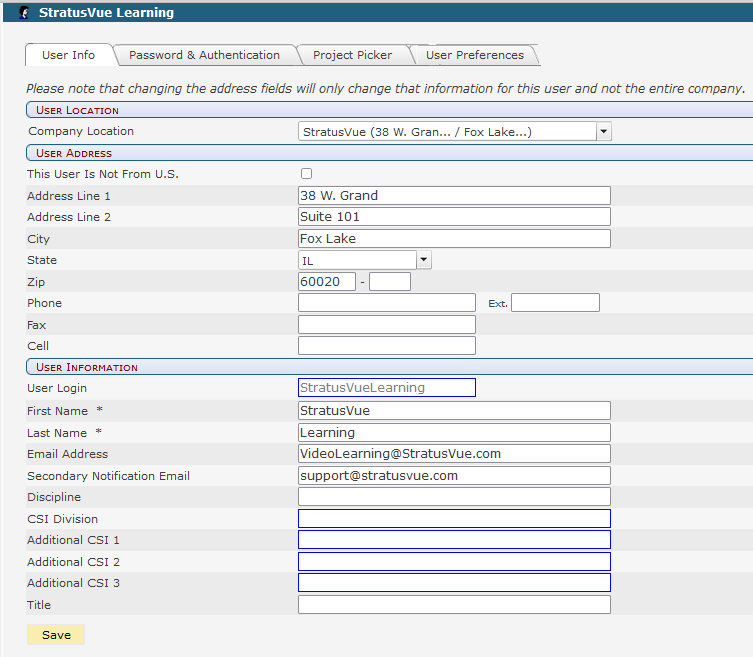The height and width of the screenshot is (657, 753).
Task: Switch to the User Preferences tab
Action: pos(474,55)
